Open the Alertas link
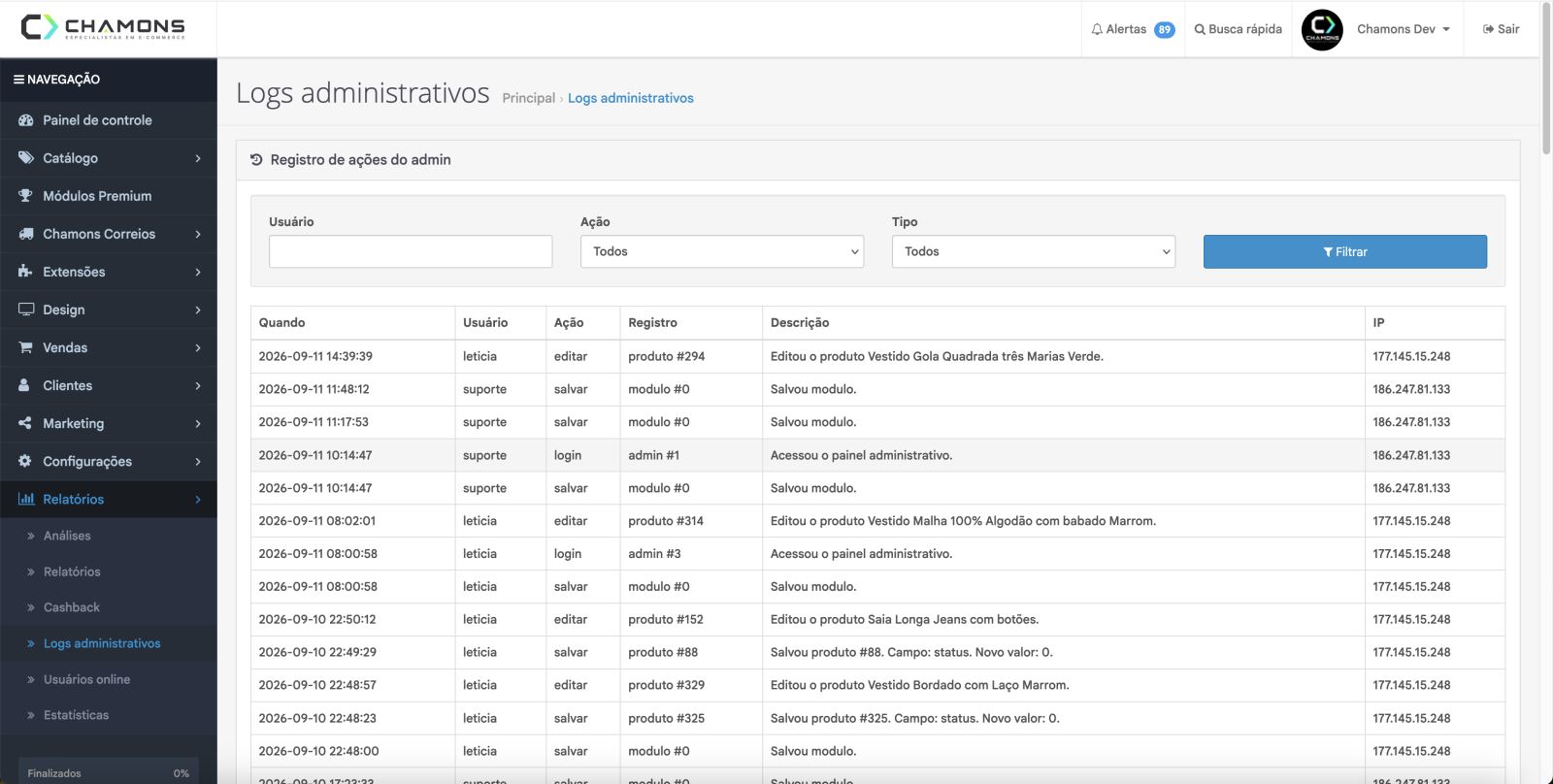Viewport: 1553px width, 784px height. [1133, 29]
